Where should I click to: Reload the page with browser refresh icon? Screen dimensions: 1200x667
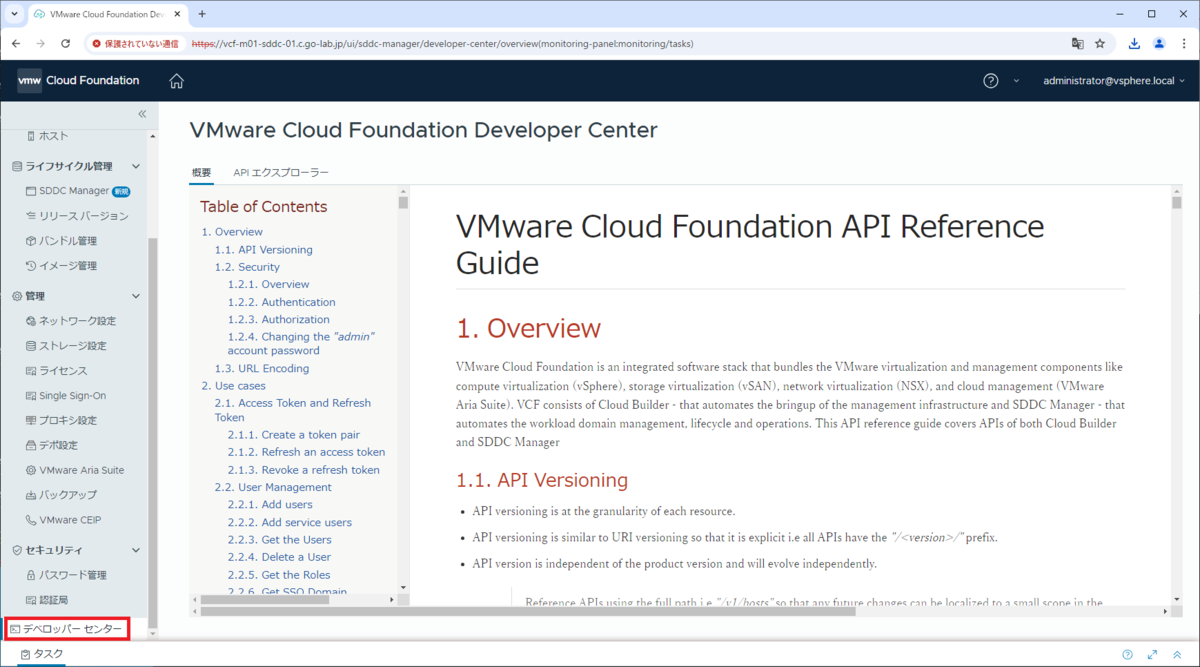65,44
